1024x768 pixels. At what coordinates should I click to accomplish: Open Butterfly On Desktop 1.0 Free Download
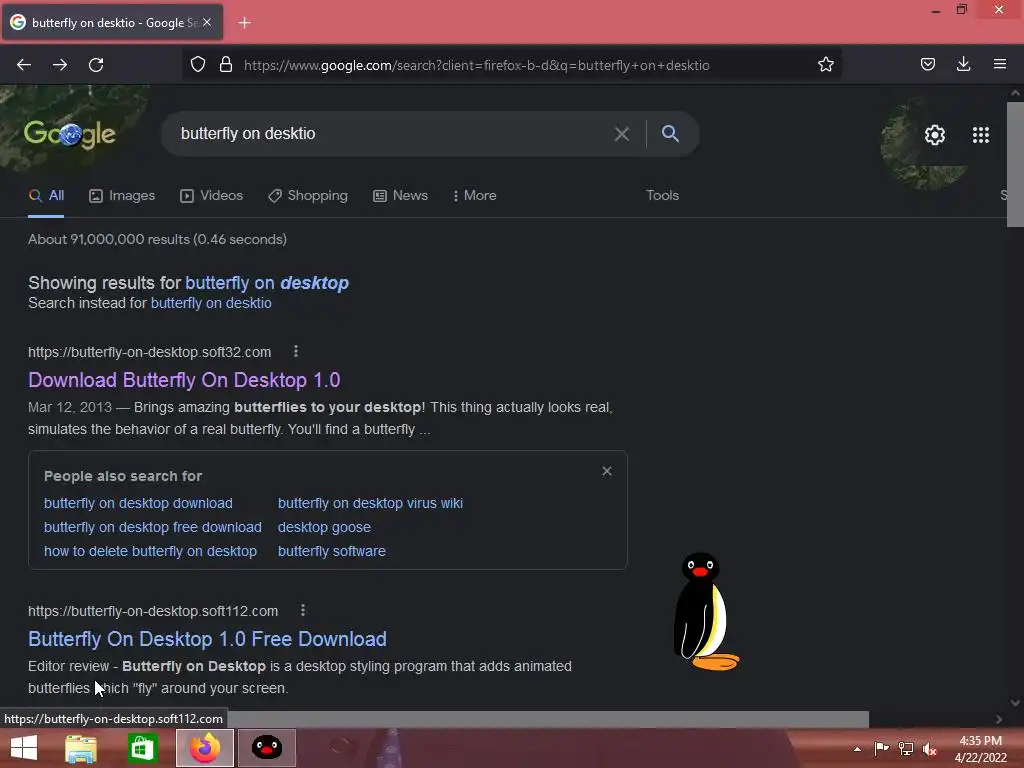tap(207, 639)
